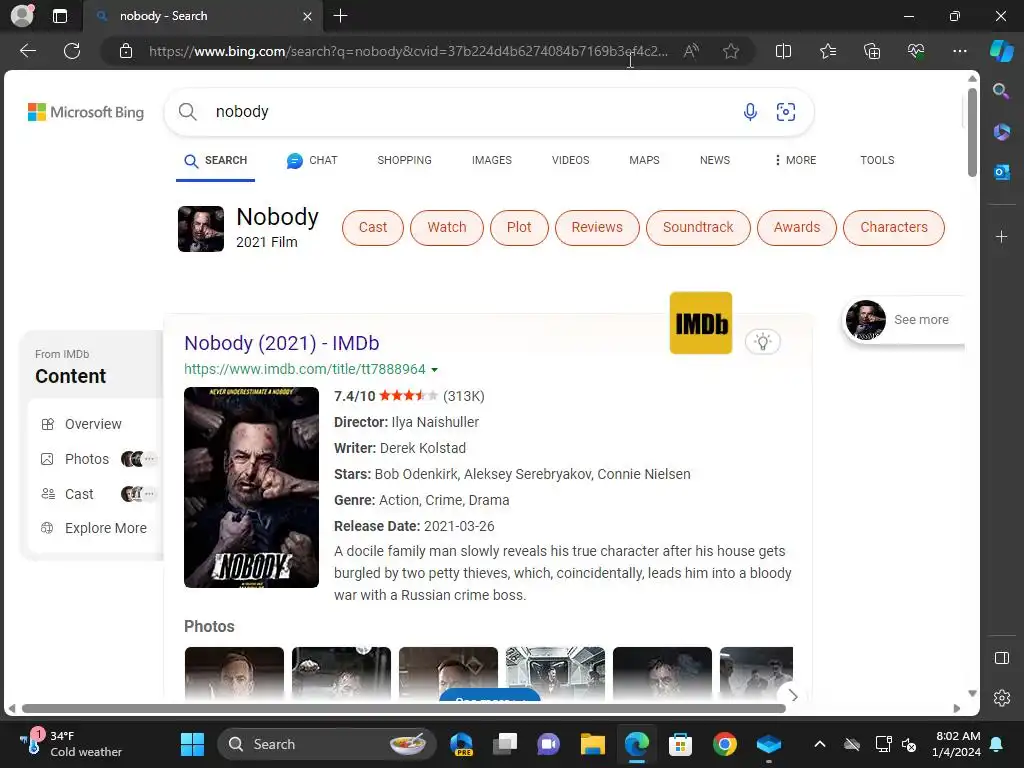The width and height of the screenshot is (1024, 768).
Task: Show hidden system tray icons
Action: click(x=820, y=744)
